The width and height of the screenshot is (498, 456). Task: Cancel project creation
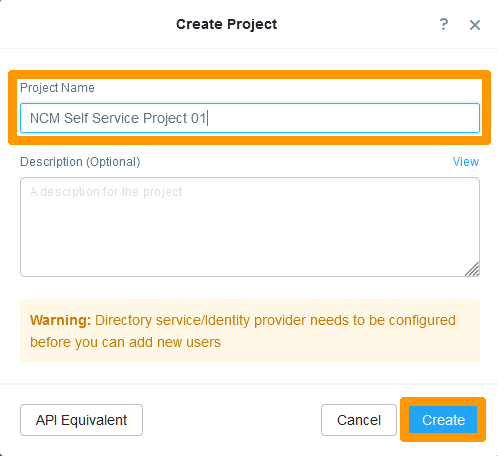click(359, 420)
